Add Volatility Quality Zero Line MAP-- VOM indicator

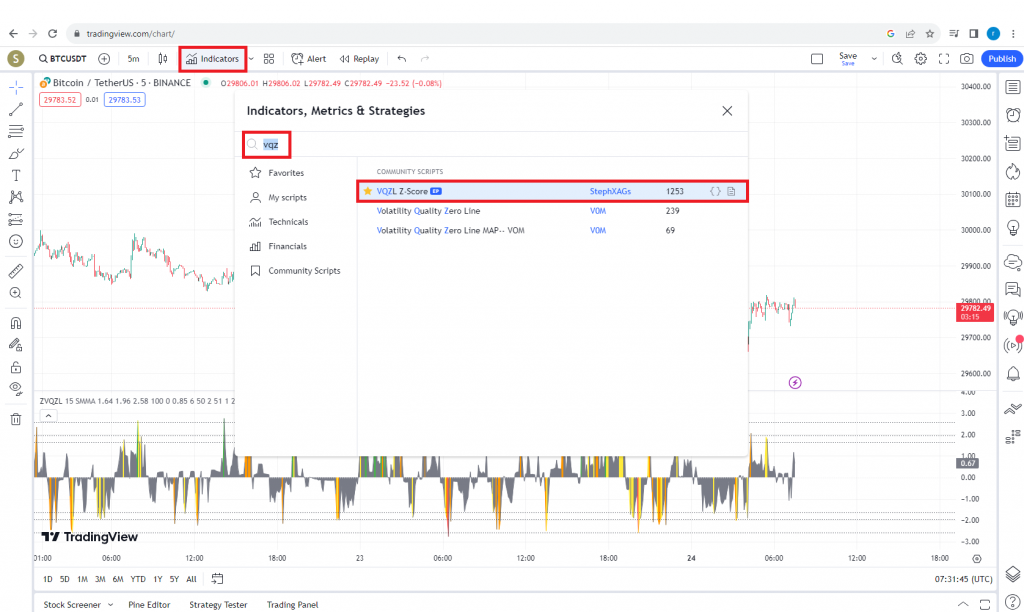(x=450, y=231)
